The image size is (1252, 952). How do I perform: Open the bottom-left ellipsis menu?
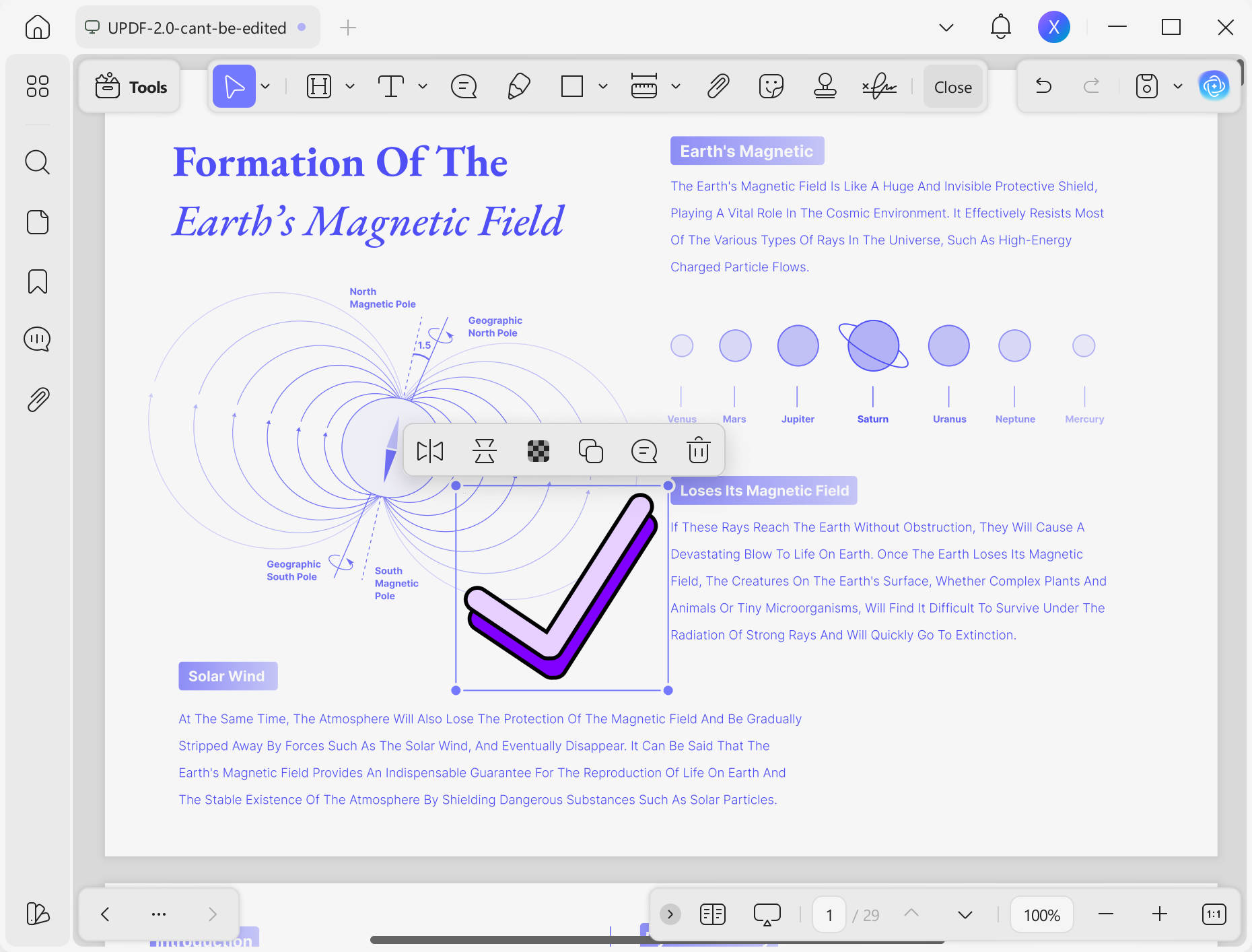click(159, 914)
